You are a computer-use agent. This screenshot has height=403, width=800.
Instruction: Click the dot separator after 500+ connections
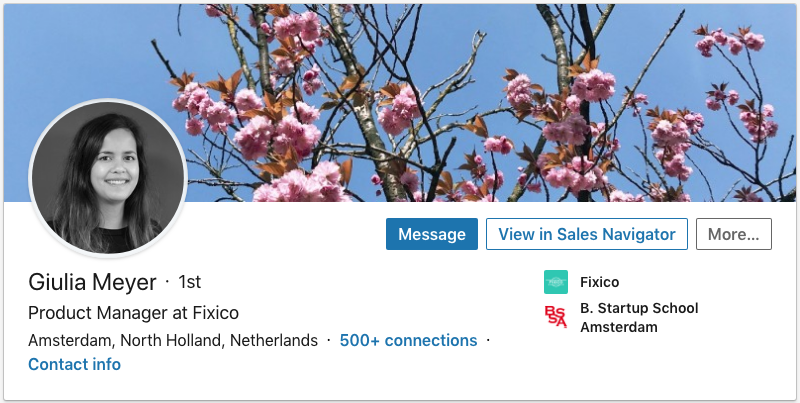pos(488,340)
